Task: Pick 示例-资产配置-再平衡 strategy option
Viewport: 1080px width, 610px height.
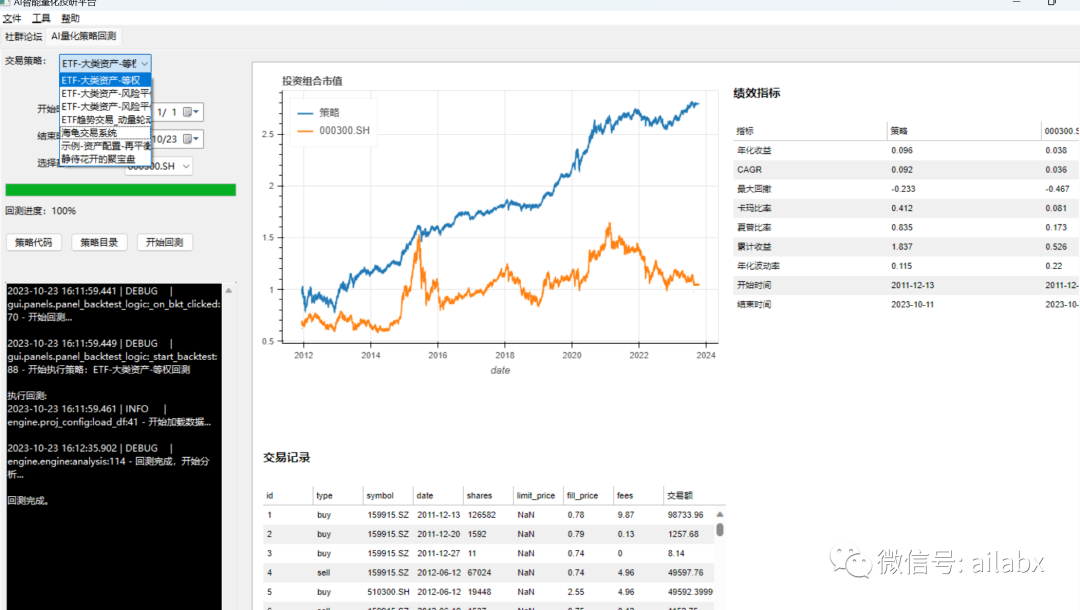Action: coord(105,146)
